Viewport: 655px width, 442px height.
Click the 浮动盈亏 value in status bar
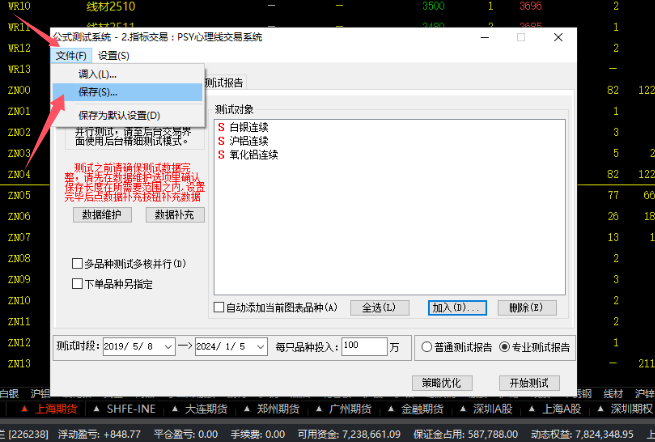(x=122, y=434)
